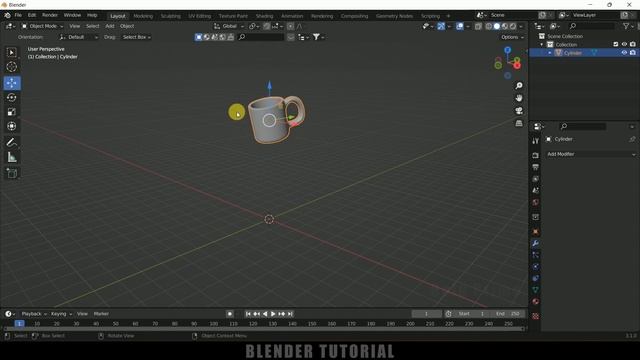640x360 pixels.
Task: Select the Measure tool
Action: pos(12,157)
